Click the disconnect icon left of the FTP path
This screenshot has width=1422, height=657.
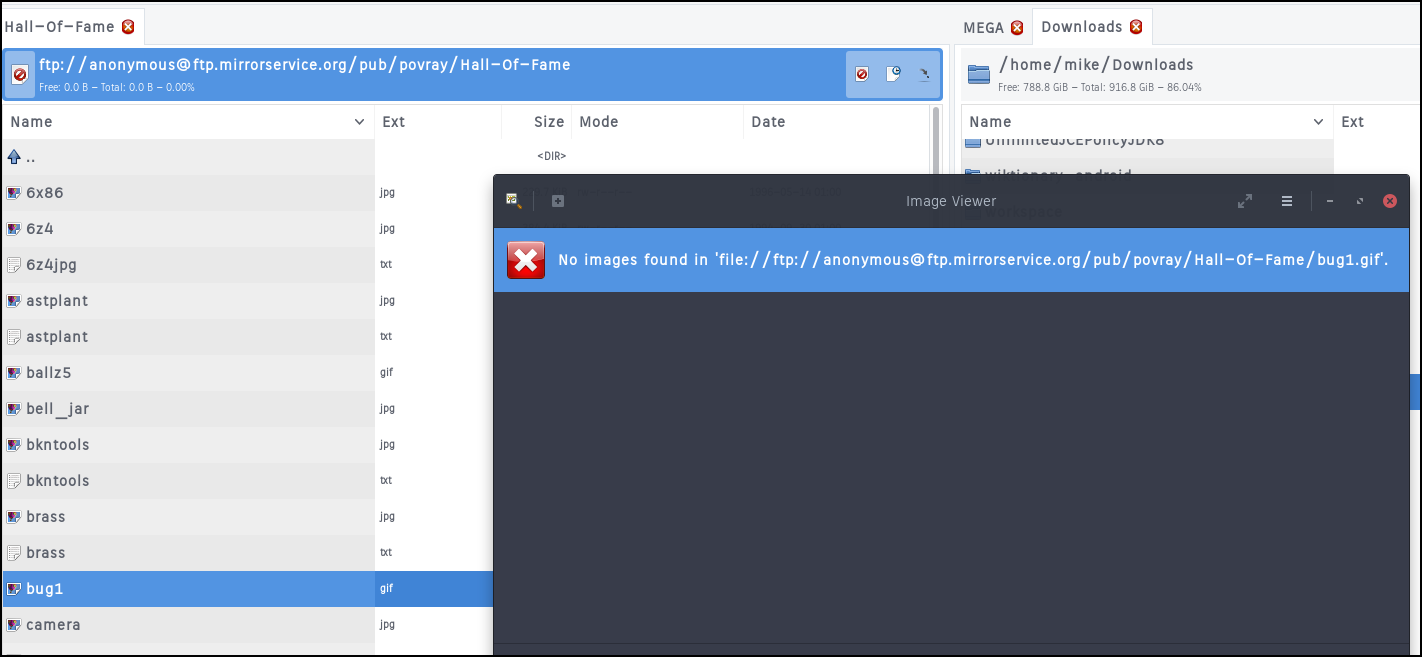click(19, 75)
